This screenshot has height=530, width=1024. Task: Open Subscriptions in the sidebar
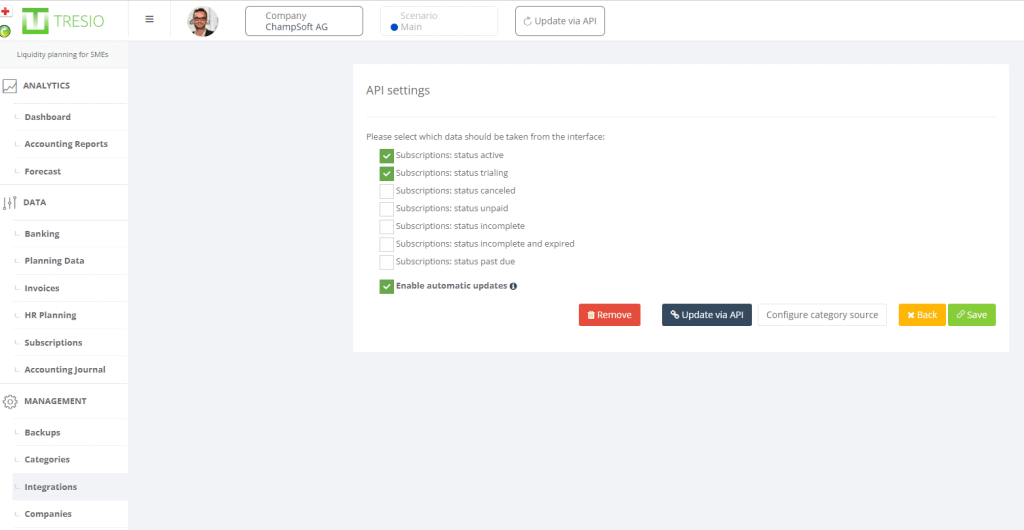point(54,343)
